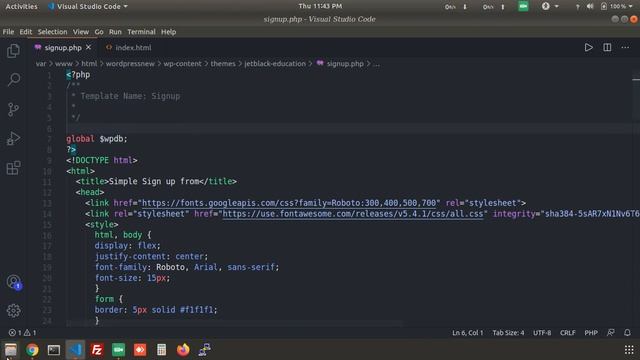Open the View menu
This screenshot has width=640, height=360.
coord(81,32)
